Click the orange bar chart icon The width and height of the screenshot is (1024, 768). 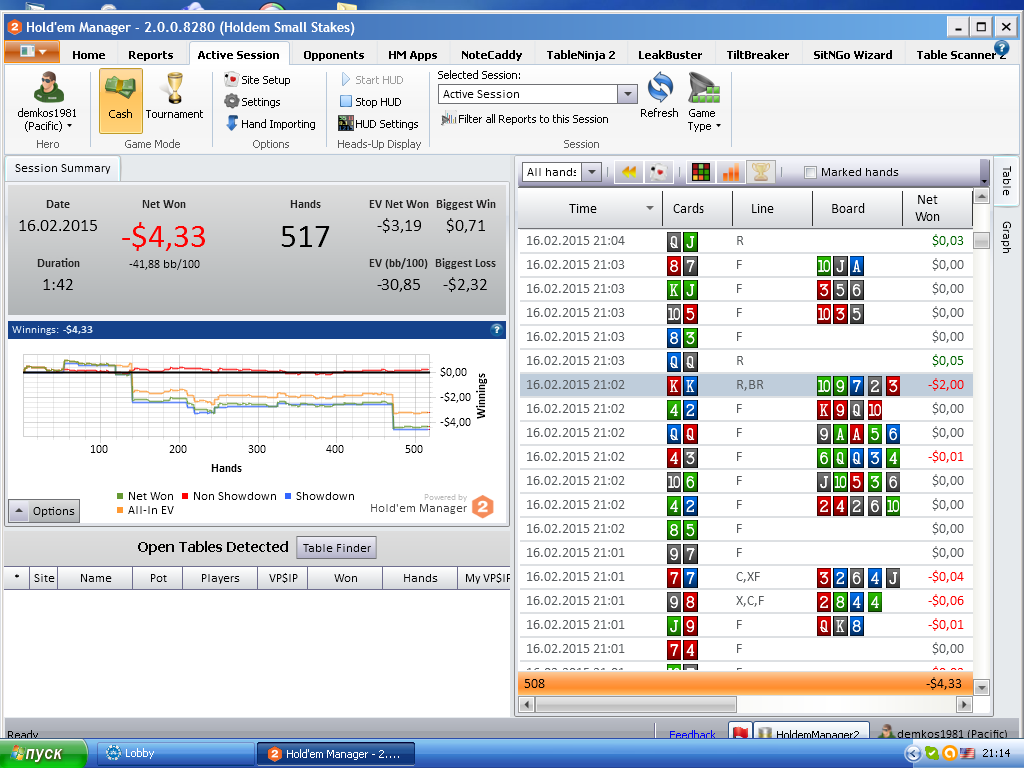tap(731, 172)
